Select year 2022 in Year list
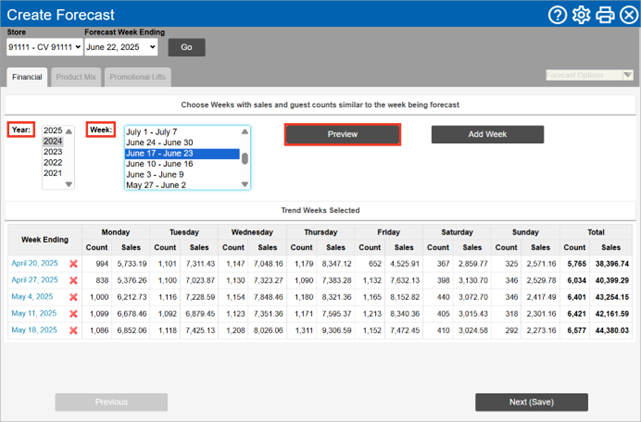The image size is (641, 422). 53,162
